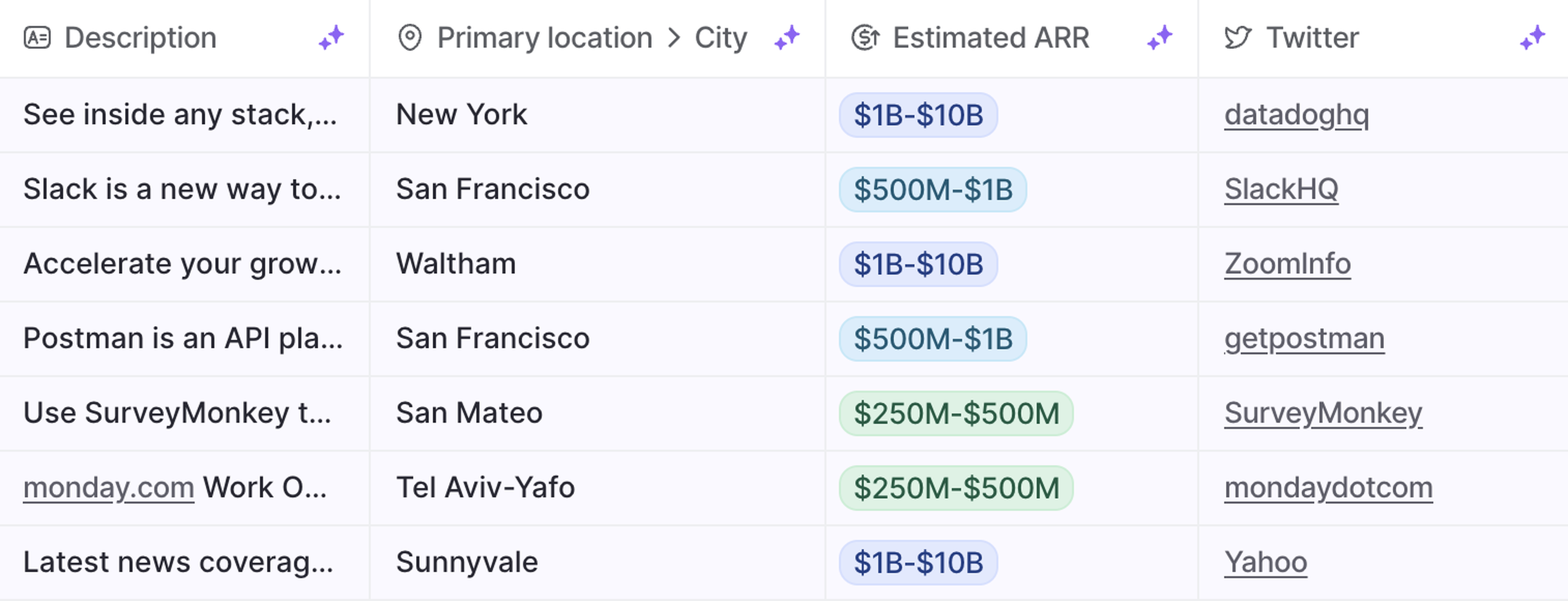Open the datadoghq Twitter link
The width and height of the screenshot is (1568, 601).
[1296, 114]
